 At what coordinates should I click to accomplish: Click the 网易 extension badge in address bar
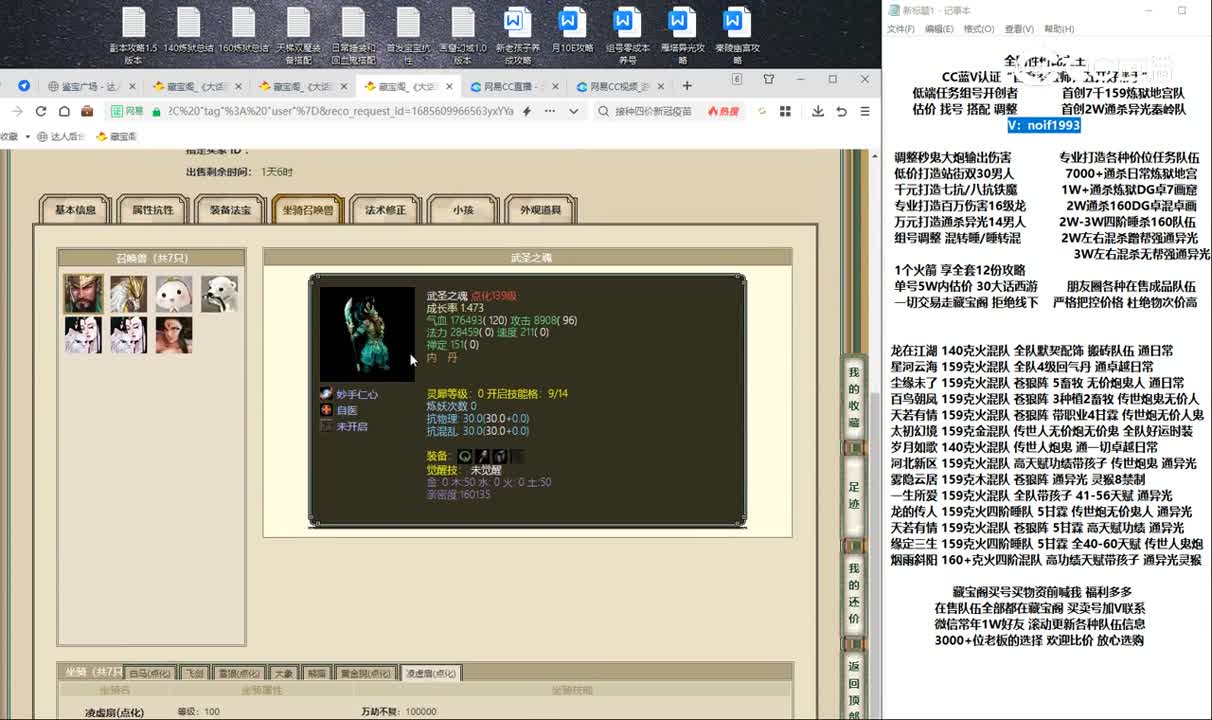[122, 112]
